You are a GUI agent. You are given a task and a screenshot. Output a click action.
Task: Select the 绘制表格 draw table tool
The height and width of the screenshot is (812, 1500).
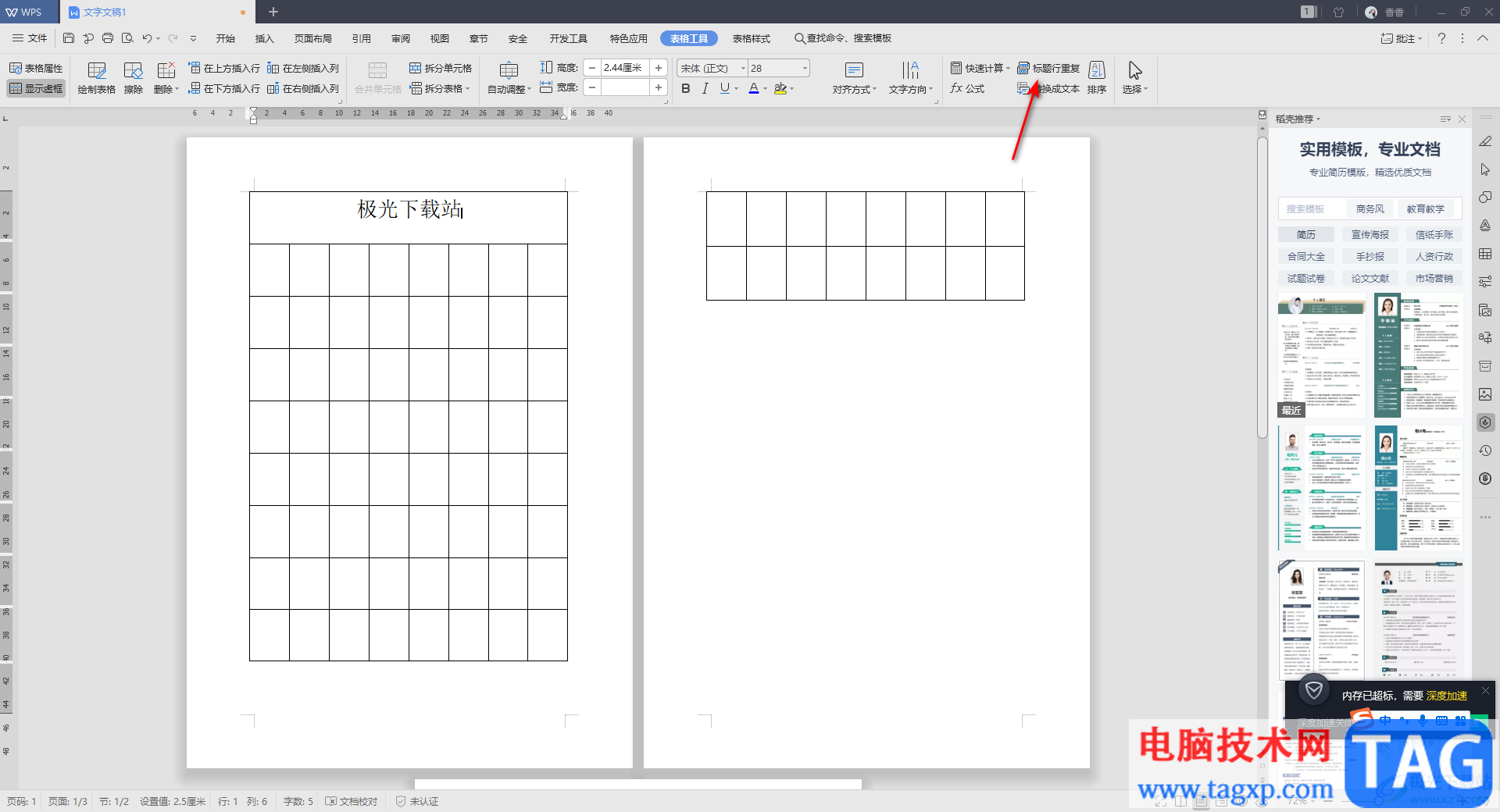coord(96,78)
